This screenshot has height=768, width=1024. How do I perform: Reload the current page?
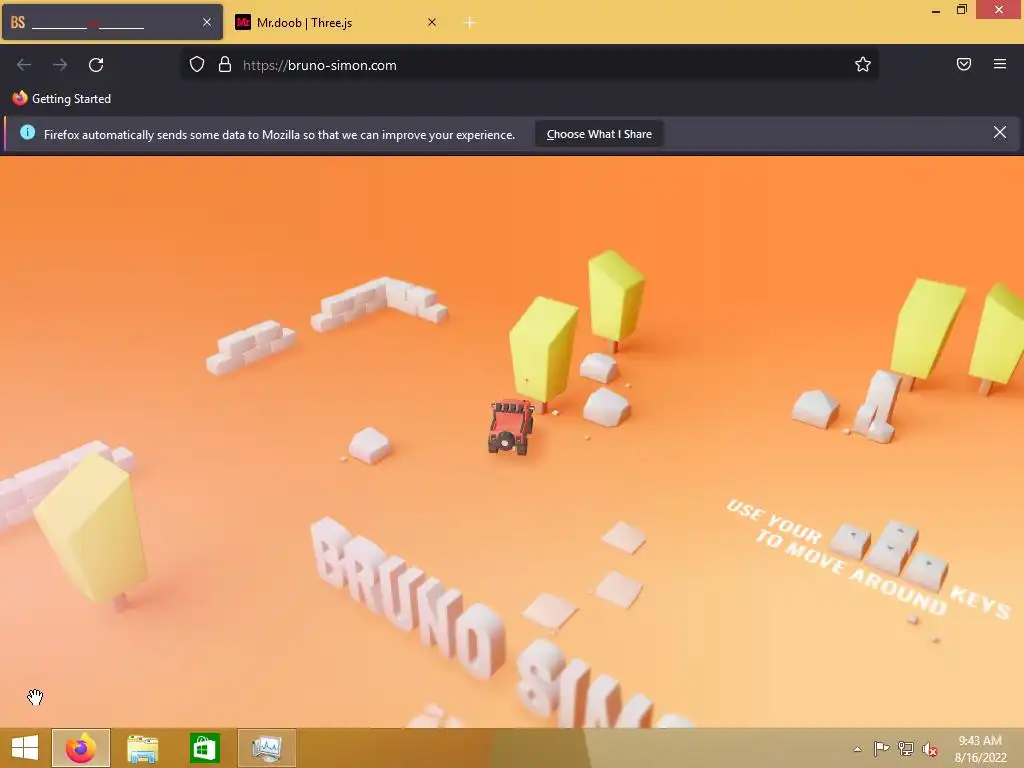pos(96,65)
